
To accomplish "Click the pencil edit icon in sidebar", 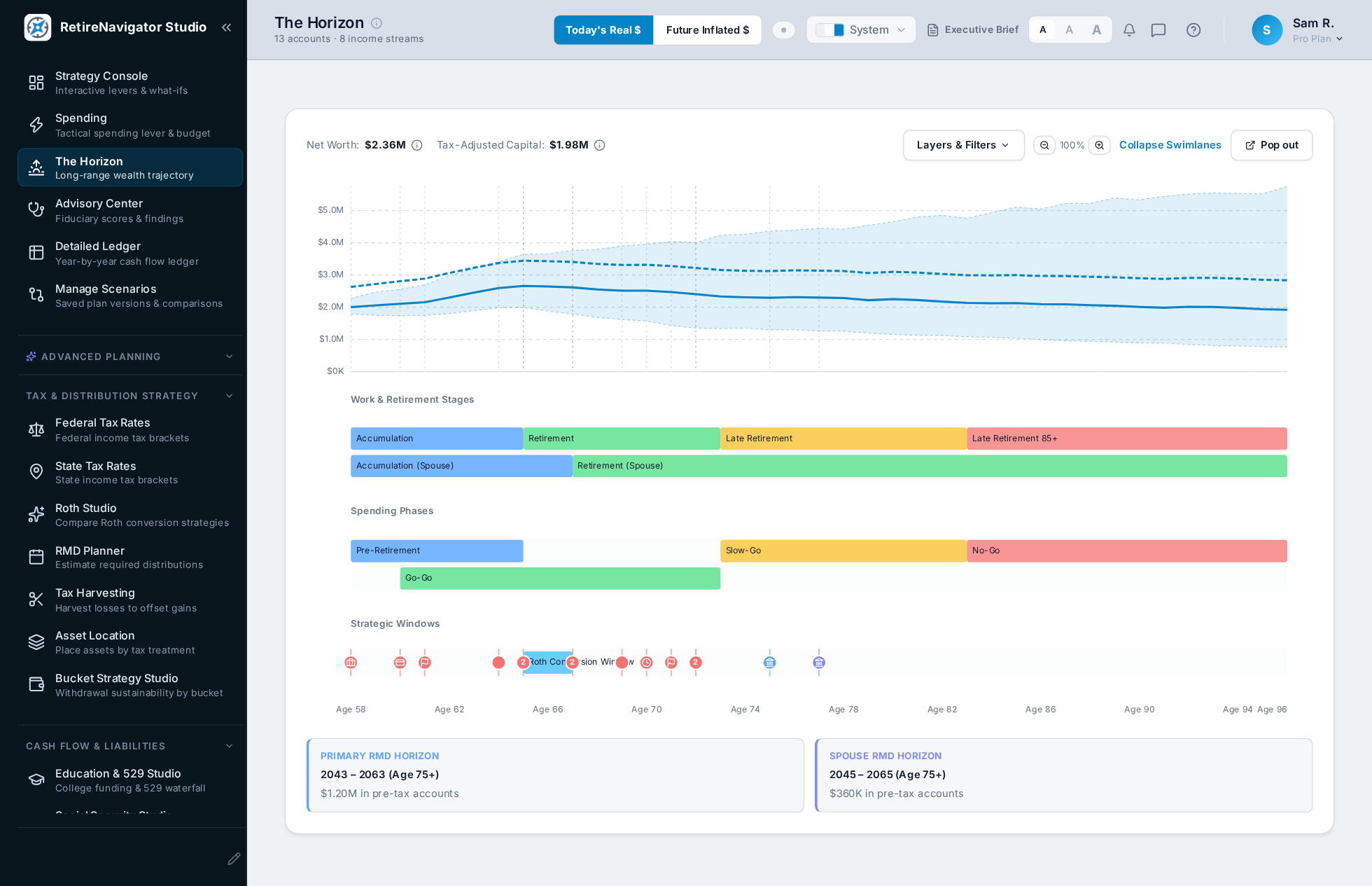I will coord(234,859).
